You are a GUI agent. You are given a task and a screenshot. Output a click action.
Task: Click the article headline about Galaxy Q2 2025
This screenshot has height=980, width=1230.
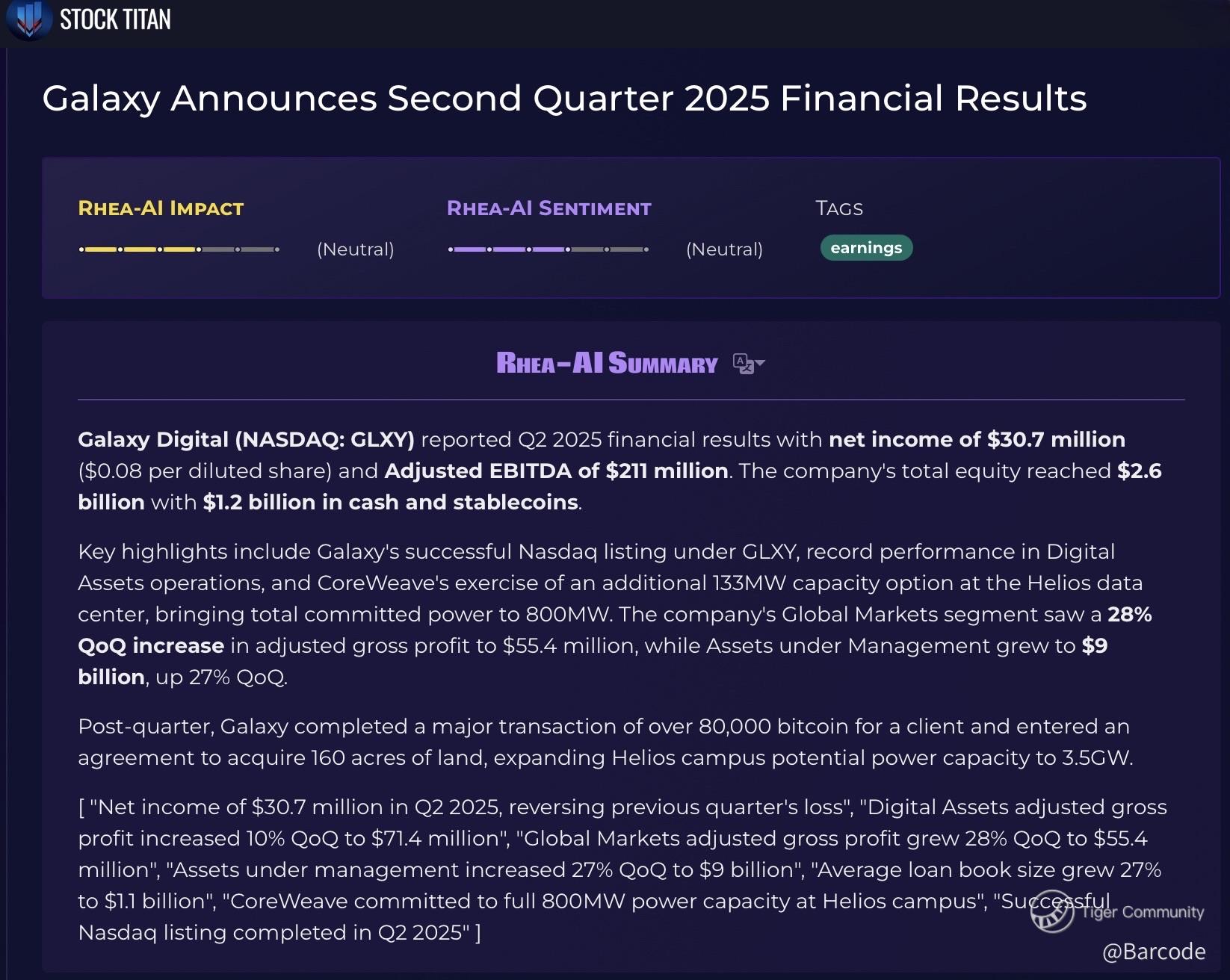click(x=564, y=99)
